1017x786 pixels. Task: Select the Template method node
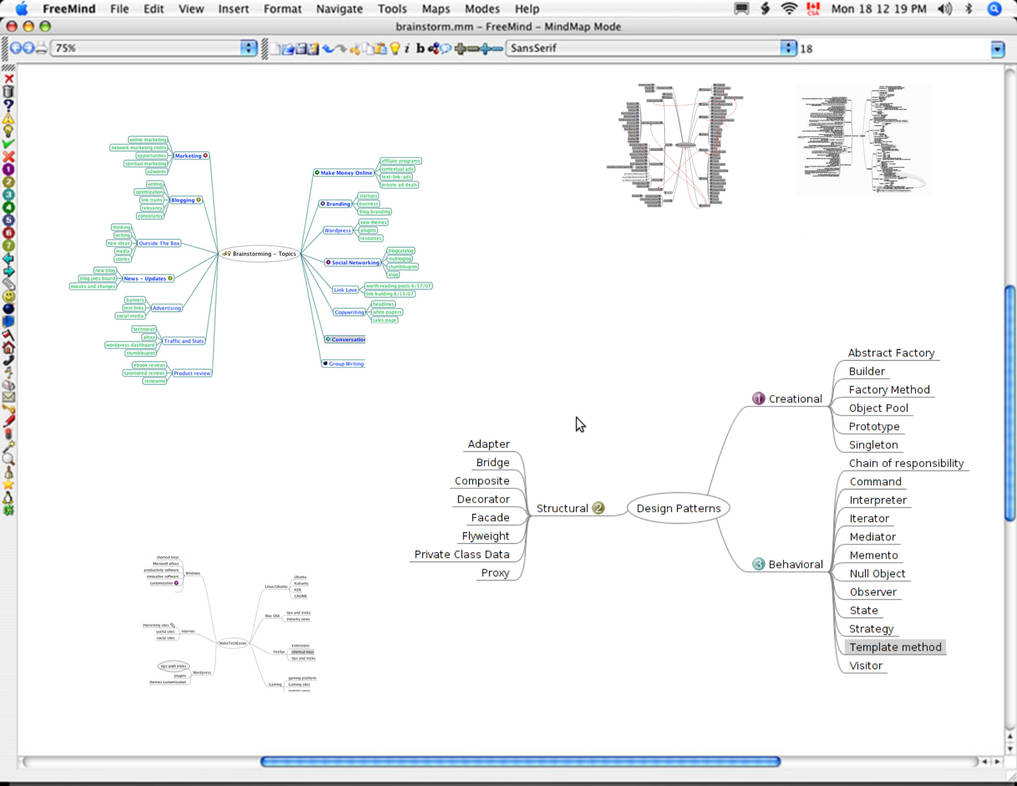pyautogui.click(x=895, y=647)
